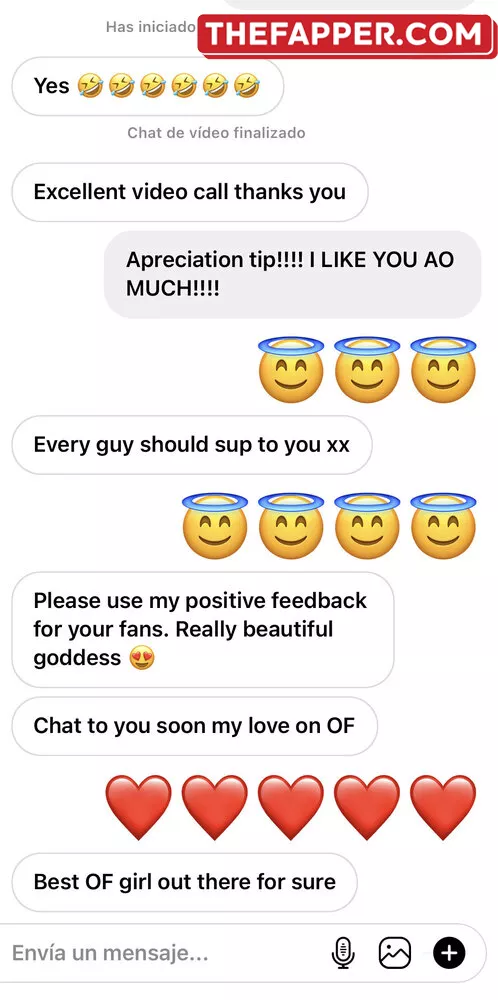Tap the black plus attachment button
498x1000 pixels.
[x=450, y=953]
